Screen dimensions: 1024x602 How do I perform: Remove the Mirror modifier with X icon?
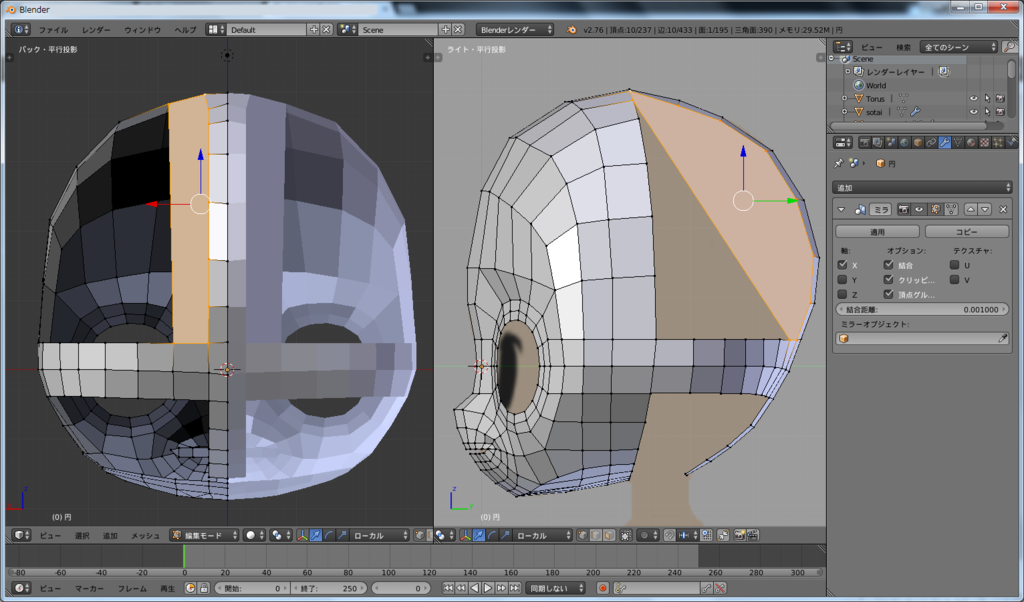pyautogui.click(x=1003, y=209)
